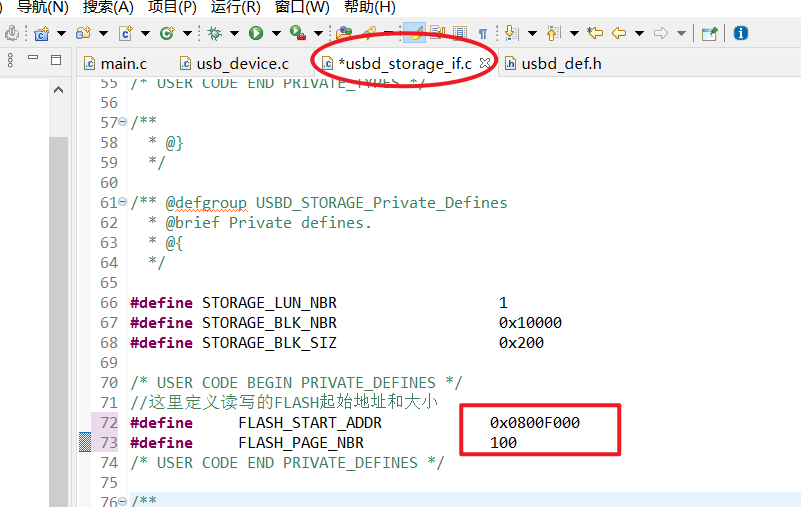
Task: Open next annotation dropdown arrow
Action: tap(532, 34)
